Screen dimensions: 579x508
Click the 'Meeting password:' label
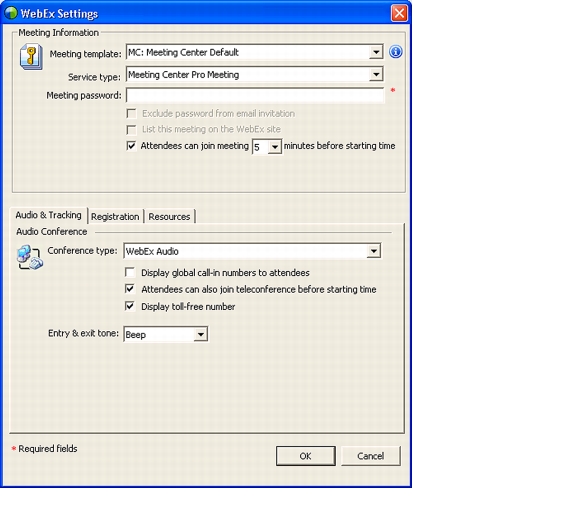[84, 96]
